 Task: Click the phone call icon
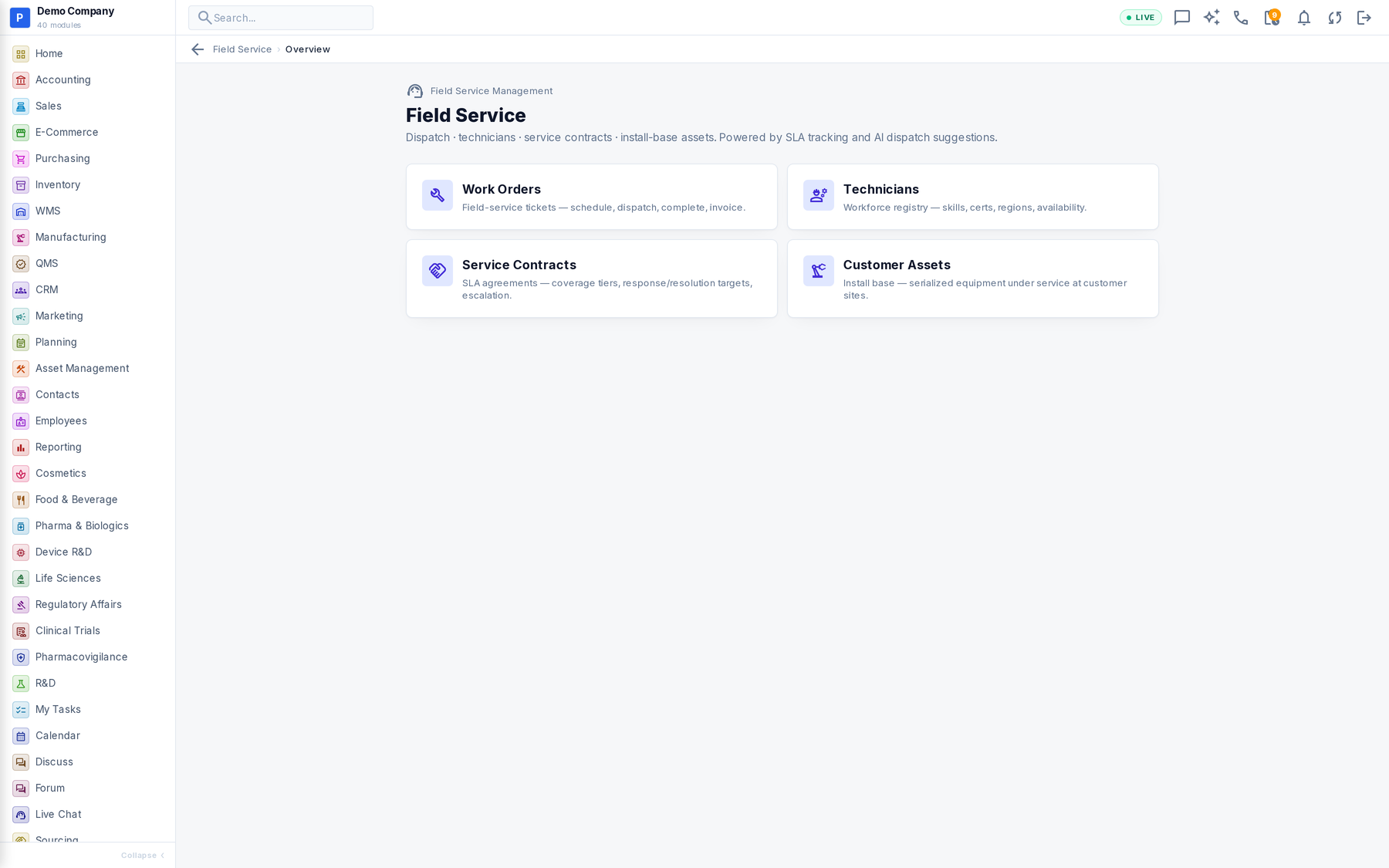click(x=1241, y=18)
